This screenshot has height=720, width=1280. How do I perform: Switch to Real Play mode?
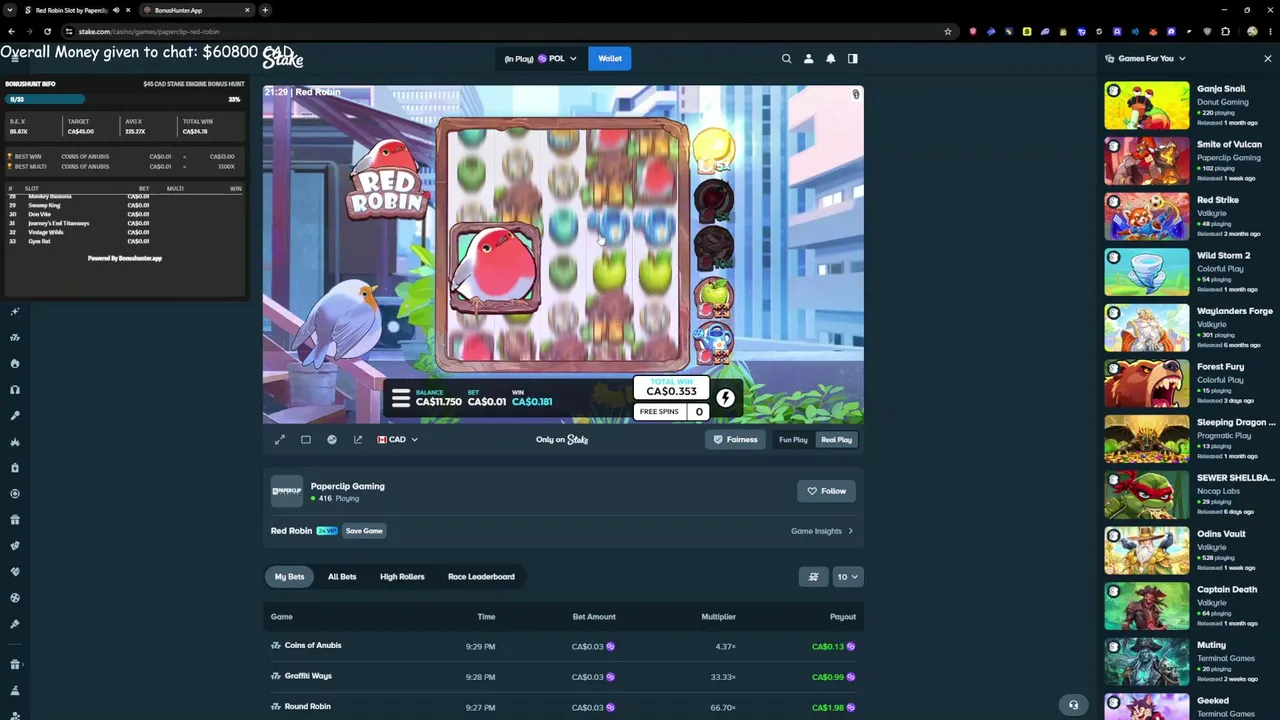836,440
